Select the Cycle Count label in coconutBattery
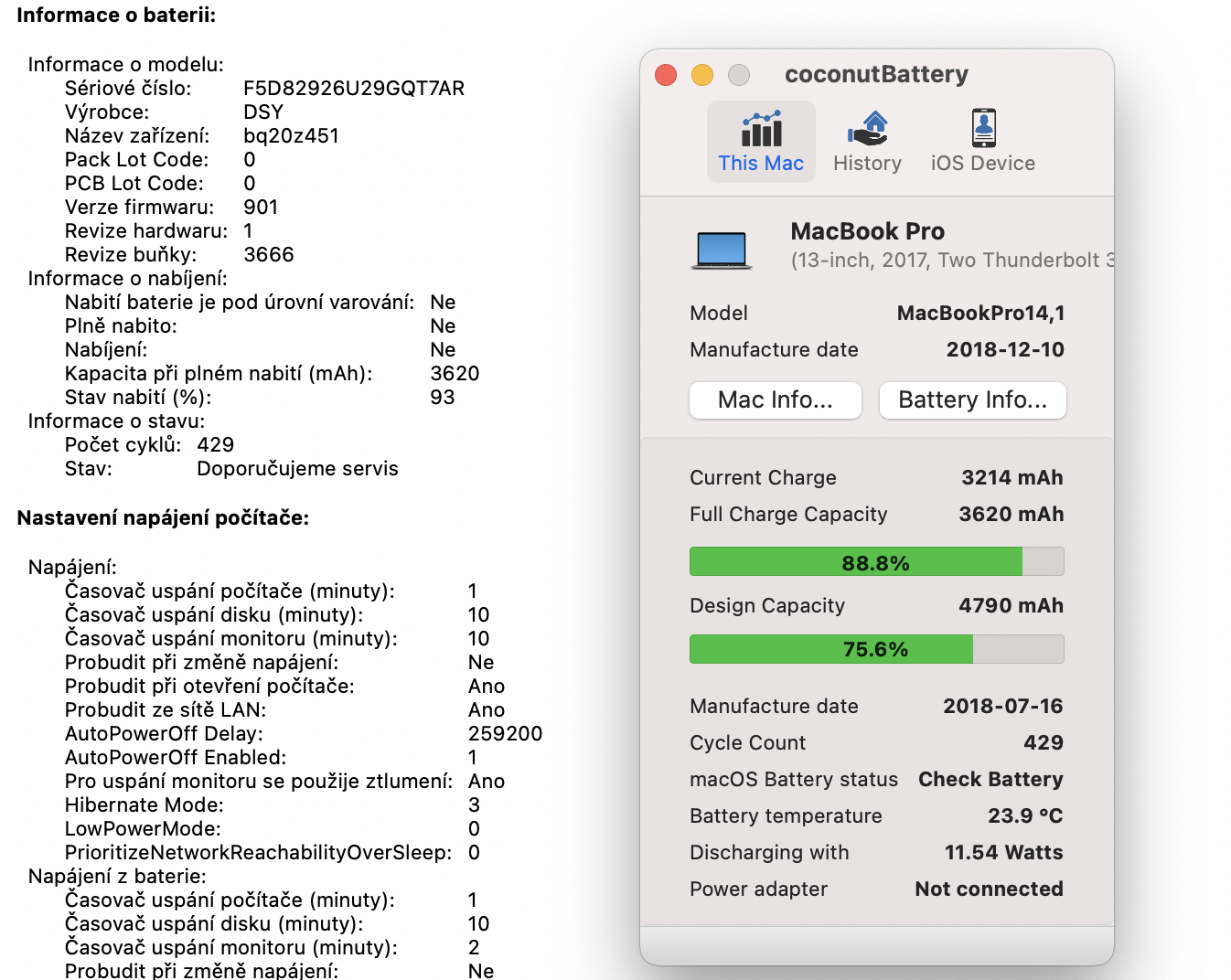 pyautogui.click(x=748, y=742)
